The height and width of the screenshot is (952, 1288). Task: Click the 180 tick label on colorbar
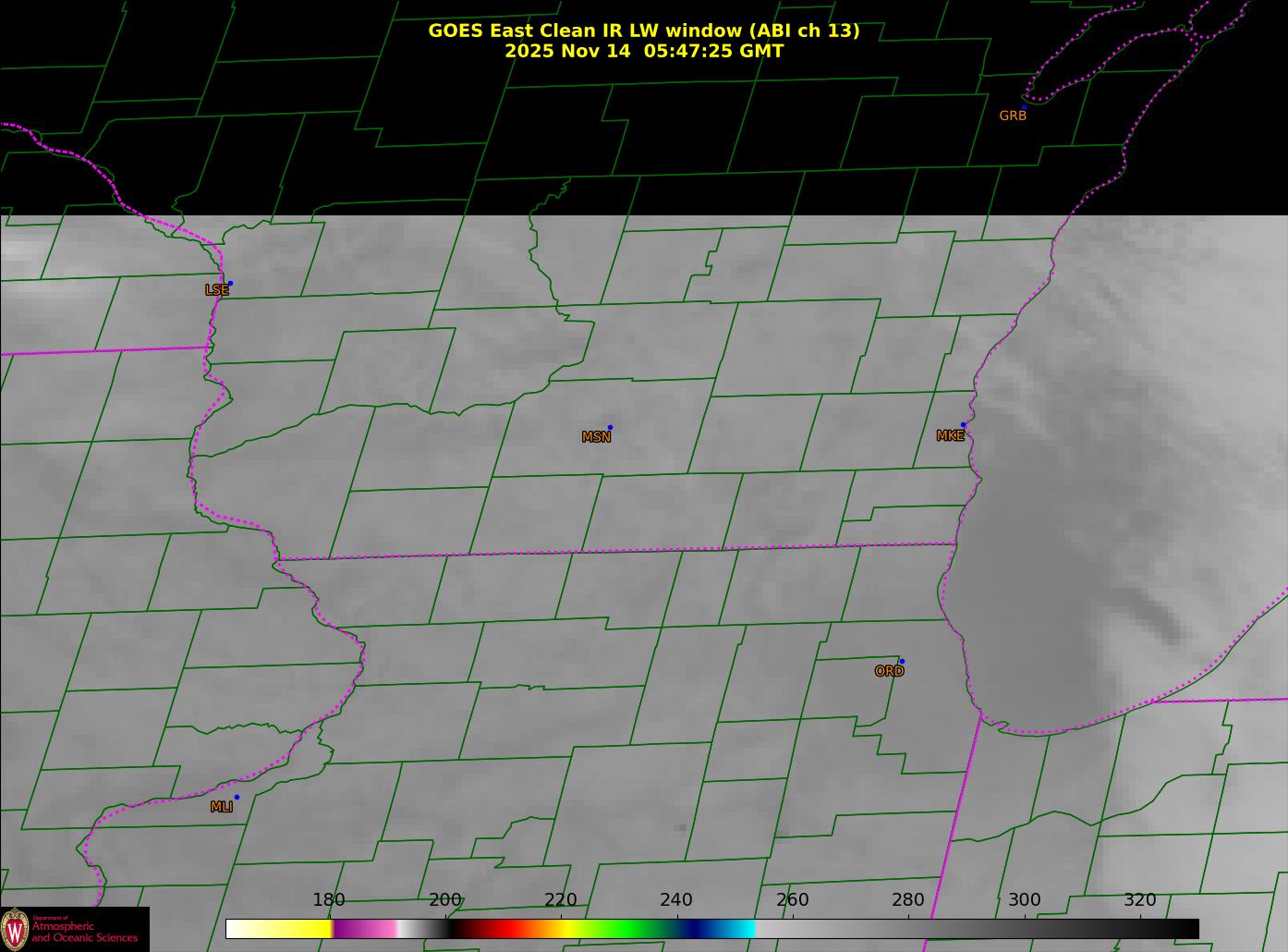[x=329, y=900]
